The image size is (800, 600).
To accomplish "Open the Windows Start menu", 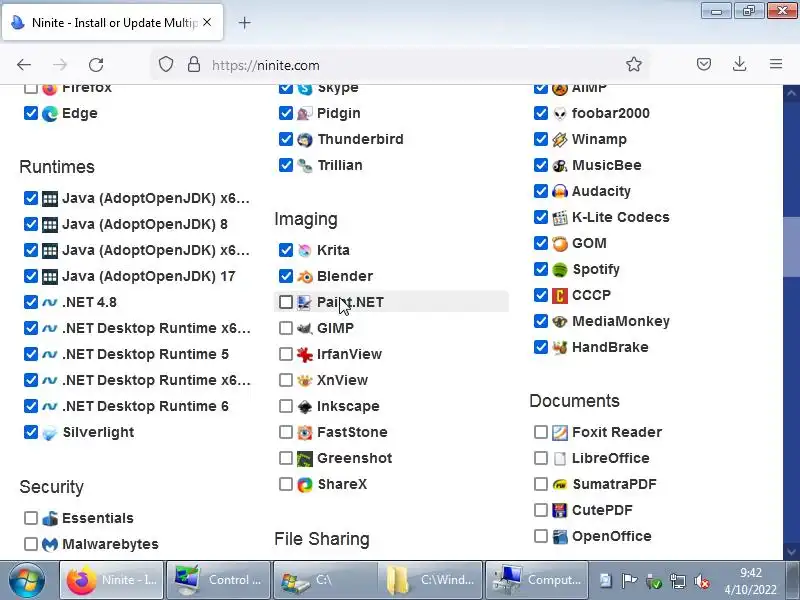I will tap(27, 580).
